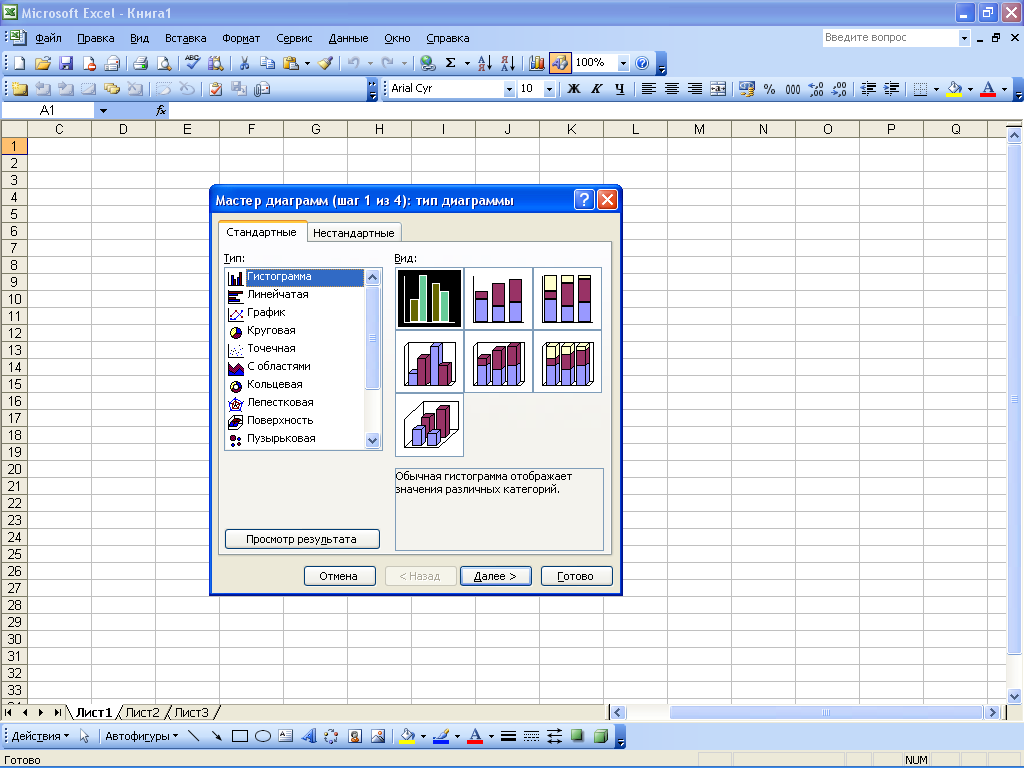Viewport: 1024px width, 768px height.
Task: Select chart type Лепестковая
Action: [x=280, y=402]
